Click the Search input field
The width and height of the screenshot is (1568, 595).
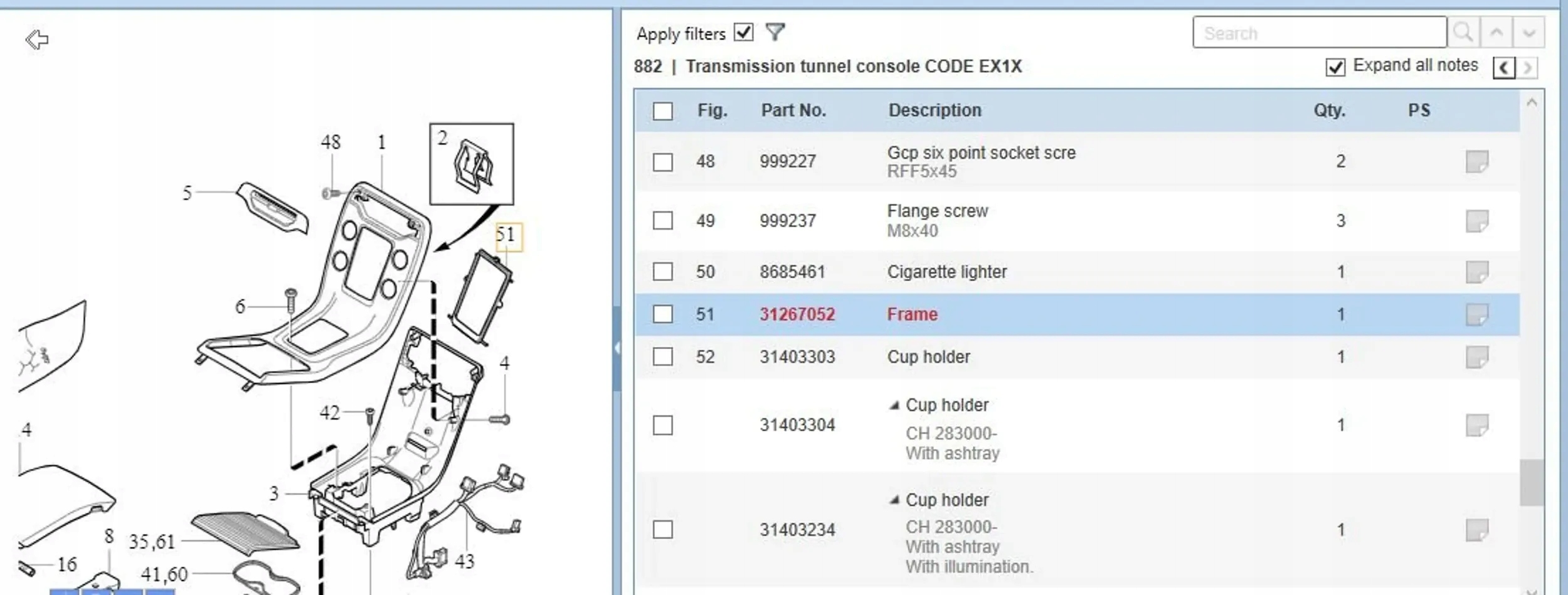point(1320,33)
